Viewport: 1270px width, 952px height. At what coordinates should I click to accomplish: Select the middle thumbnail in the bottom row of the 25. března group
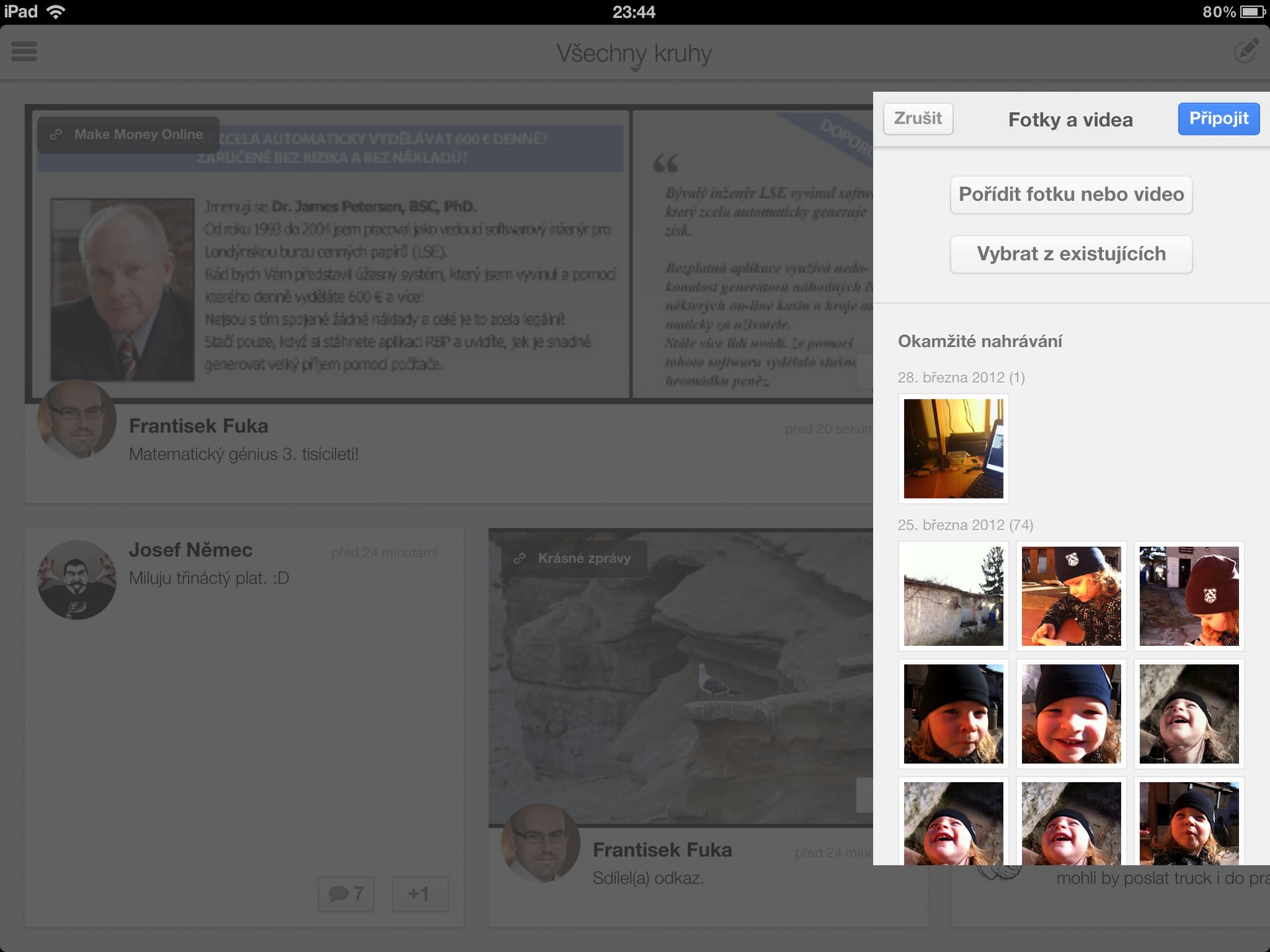point(1071,822)
